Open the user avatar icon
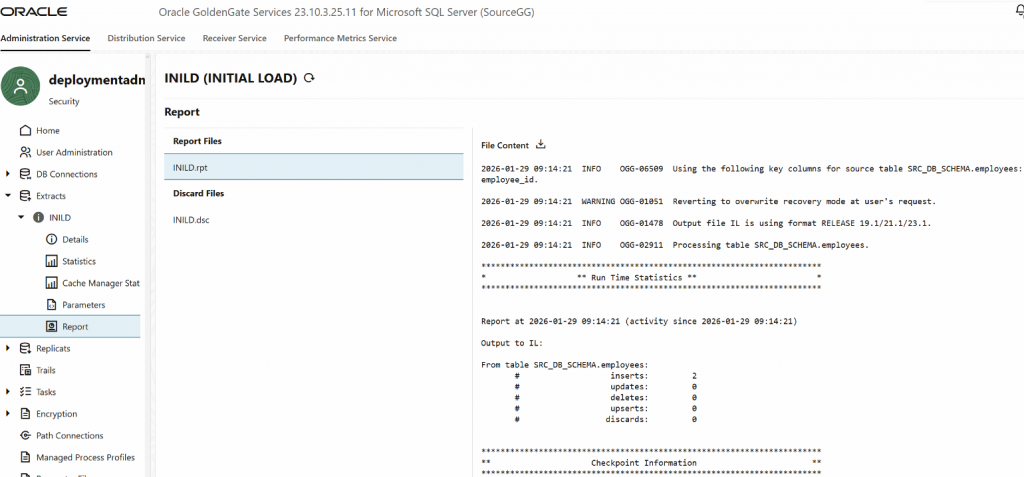This screenshot has width=1024, height=477. (x=21, y=86)
